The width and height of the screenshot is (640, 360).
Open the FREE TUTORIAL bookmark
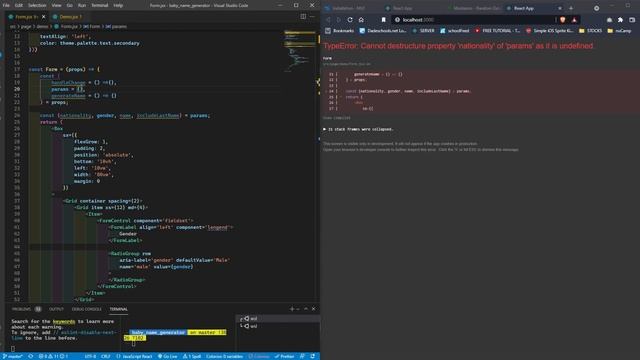(x=497, y=31)
